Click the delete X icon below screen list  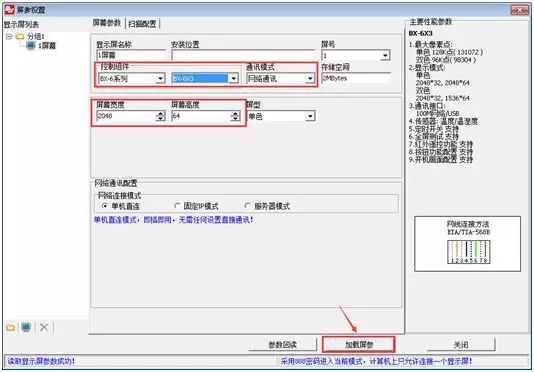[44, 327]
